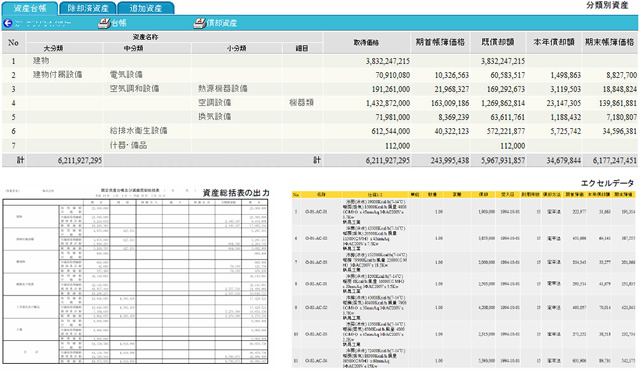640x370 pixels.
Task: Click value 7,180,807 in row 5
Action: [622, 117]
